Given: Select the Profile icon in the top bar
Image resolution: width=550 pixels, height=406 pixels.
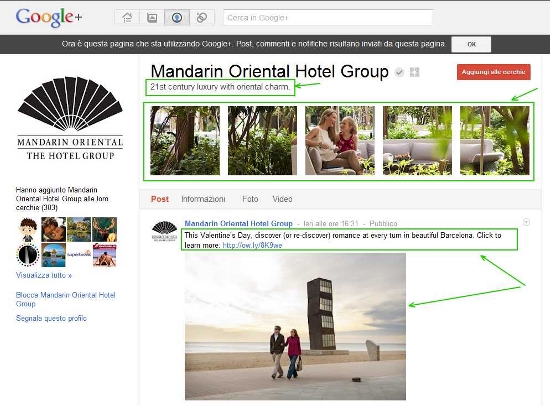Looking at the screenshot, I should point(177,18).
